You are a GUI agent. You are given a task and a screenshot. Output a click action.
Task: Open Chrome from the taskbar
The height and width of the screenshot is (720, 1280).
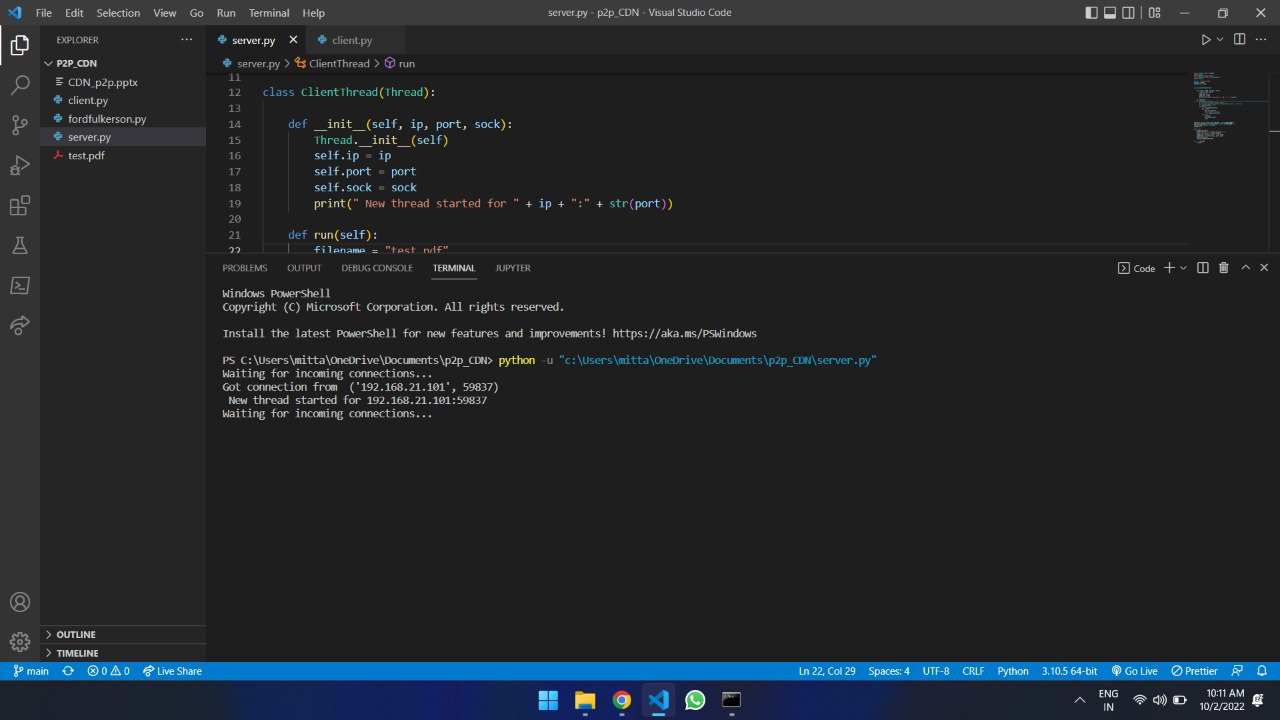(x=622, y=700)
